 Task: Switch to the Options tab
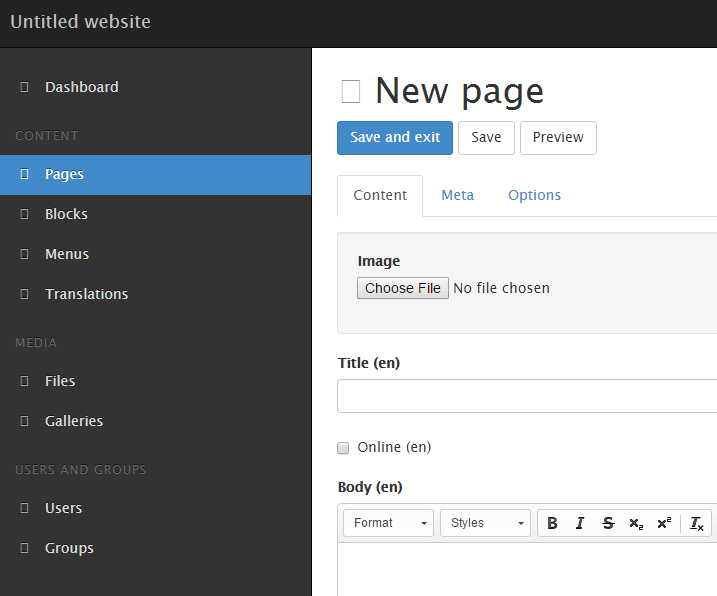pyautogui.click(x=534, y=195)
